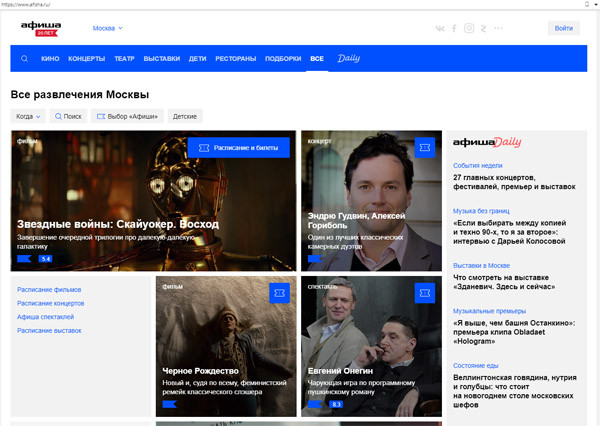Go to the КИНО section
This screenshot has height=426, width=600.
point(50,59)
